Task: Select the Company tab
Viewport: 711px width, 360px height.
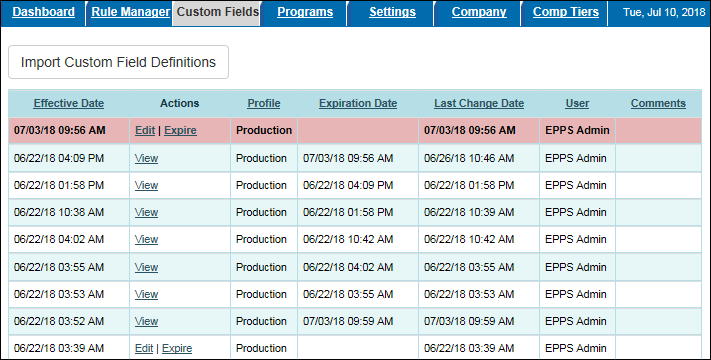Action: pos(479,12)
